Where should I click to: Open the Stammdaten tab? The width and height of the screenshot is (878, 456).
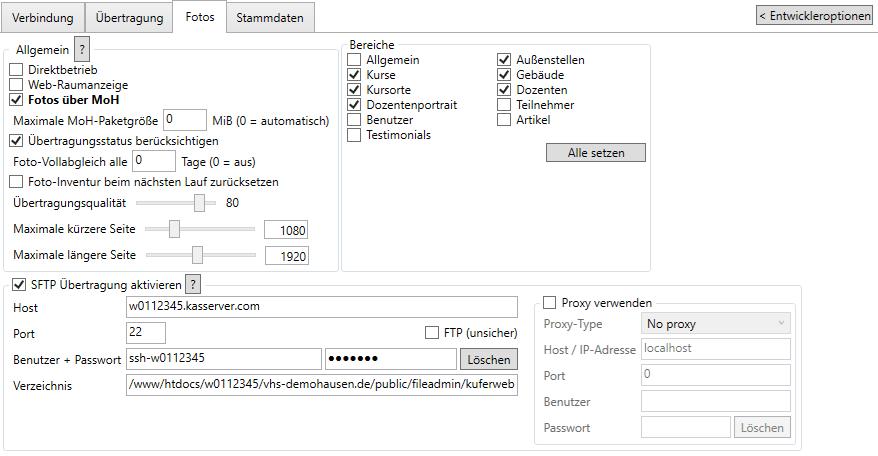[270, 18]
